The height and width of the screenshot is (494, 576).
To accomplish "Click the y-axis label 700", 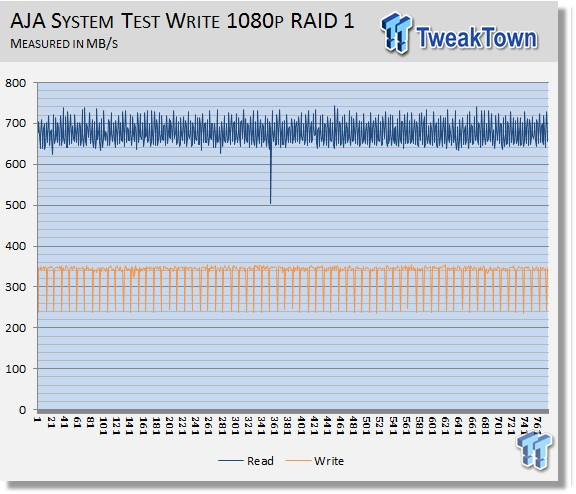I will (16, 123).
